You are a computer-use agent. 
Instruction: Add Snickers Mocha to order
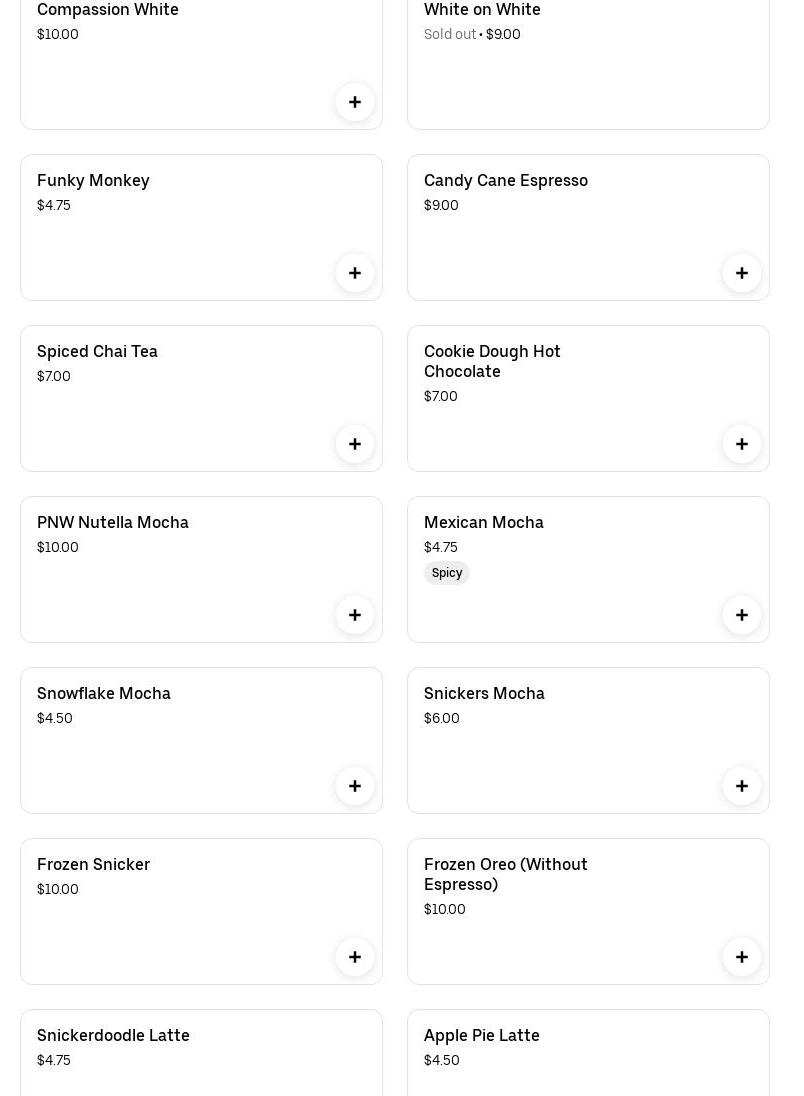(742, 786)
